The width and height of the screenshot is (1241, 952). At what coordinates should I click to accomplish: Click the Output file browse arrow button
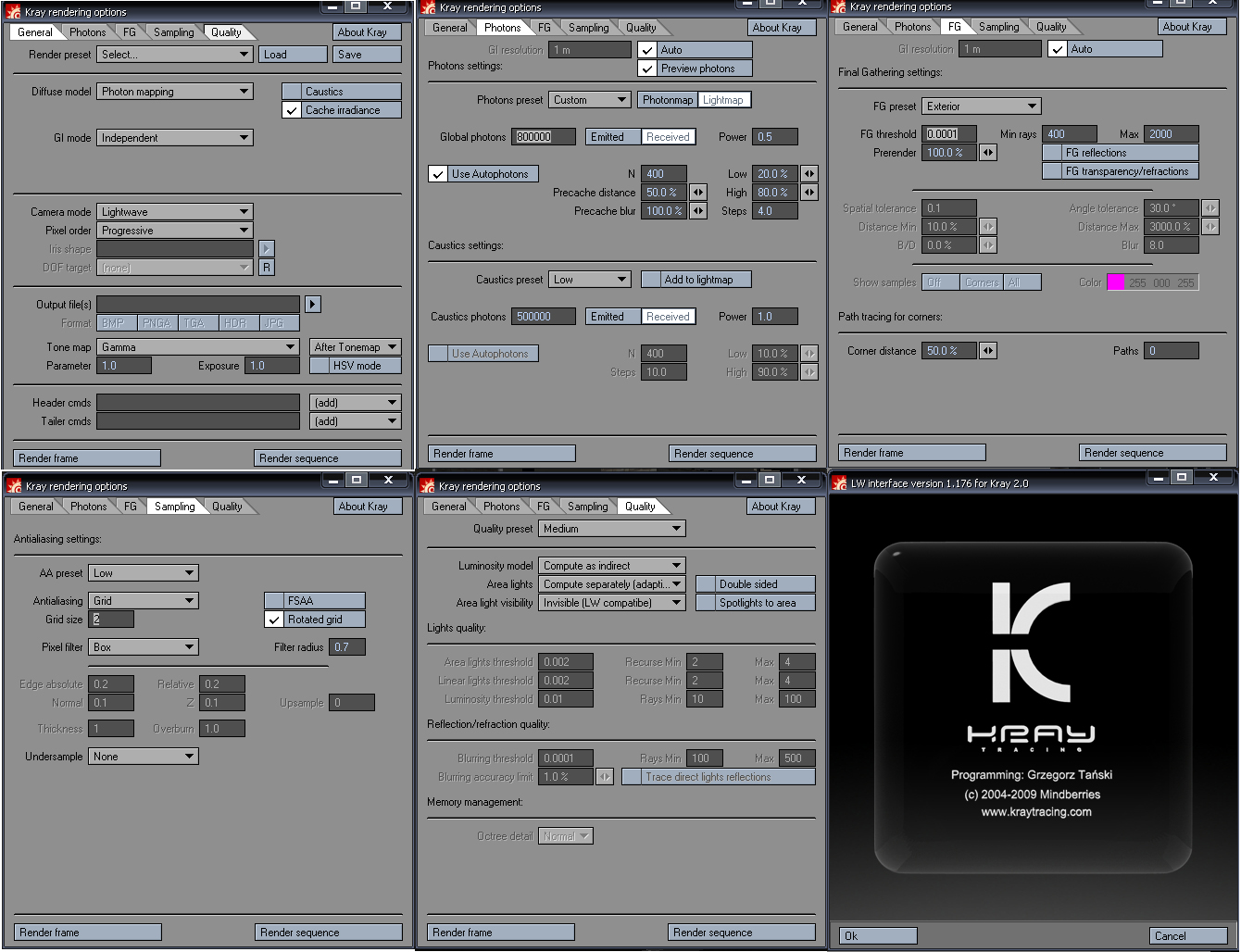tap(312, 305)
